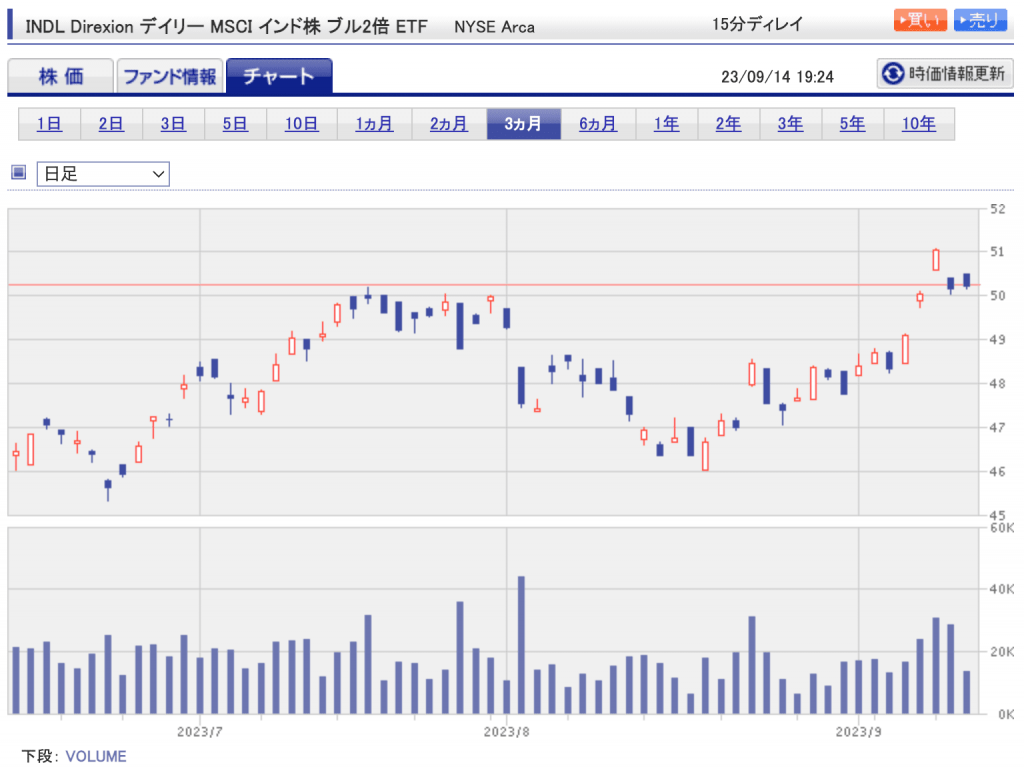Click the 15分ディレイ delay notice
This screenshot has height=771, width=1024.
758,24
